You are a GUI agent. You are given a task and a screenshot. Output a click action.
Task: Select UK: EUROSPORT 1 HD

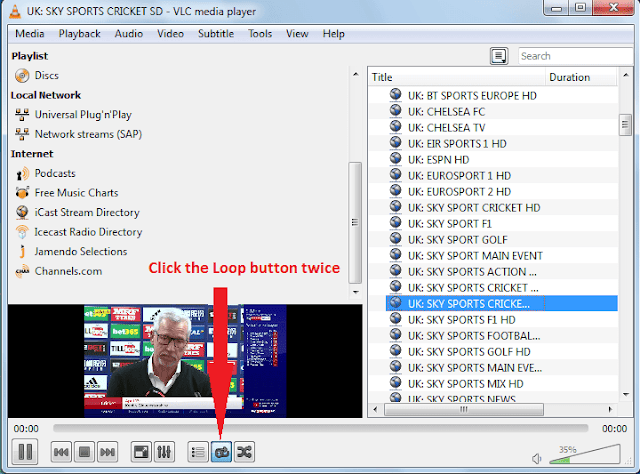point(459,176)
